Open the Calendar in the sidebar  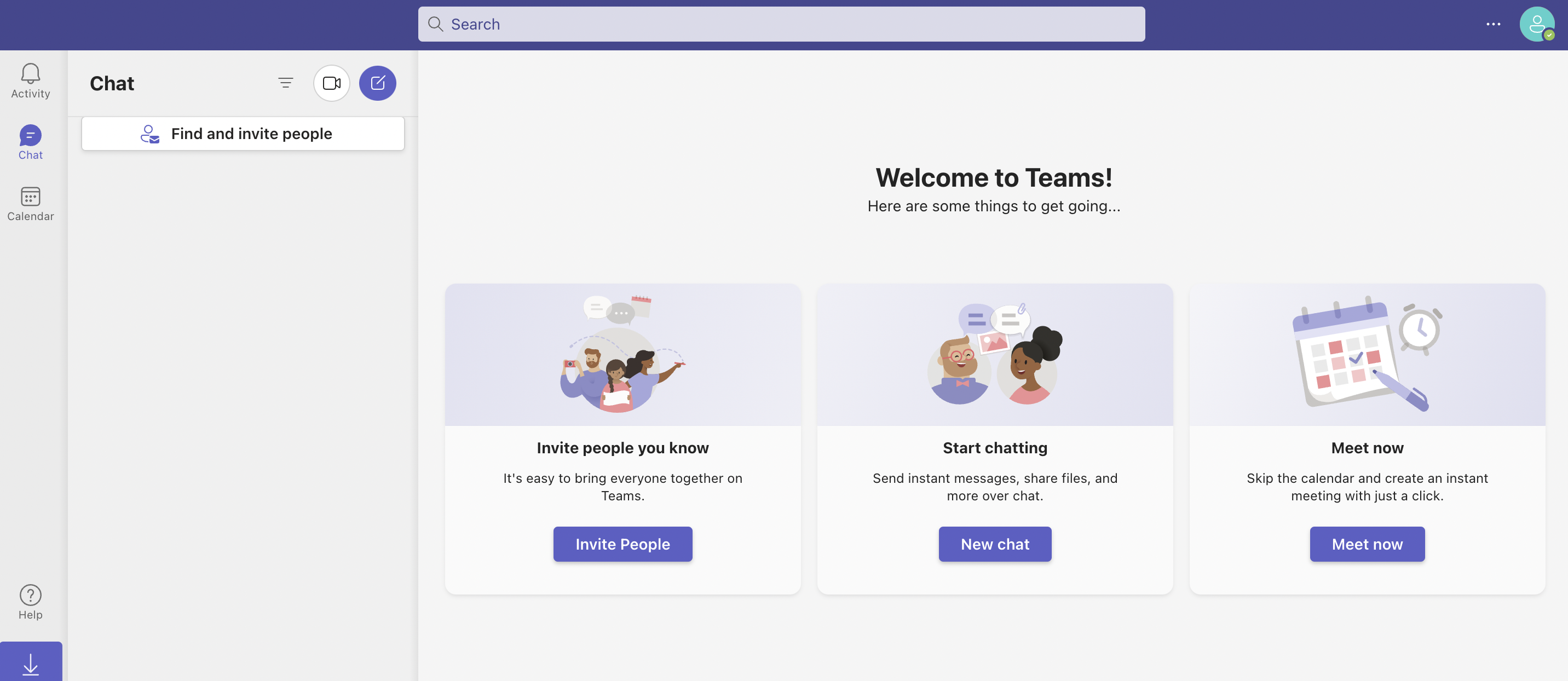(x=31, y=204)
